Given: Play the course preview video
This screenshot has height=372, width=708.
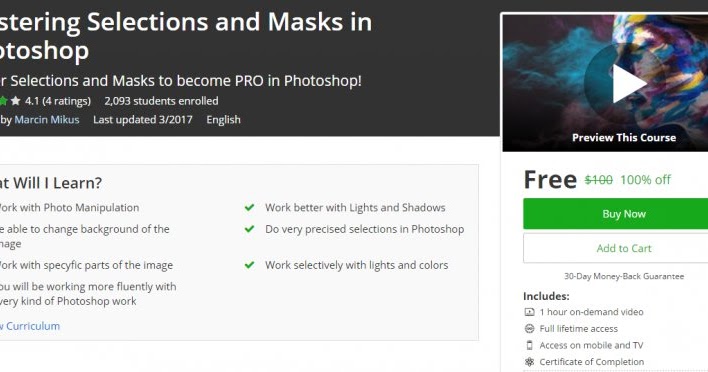Looking at the screenshot, I should pos(629,83).
